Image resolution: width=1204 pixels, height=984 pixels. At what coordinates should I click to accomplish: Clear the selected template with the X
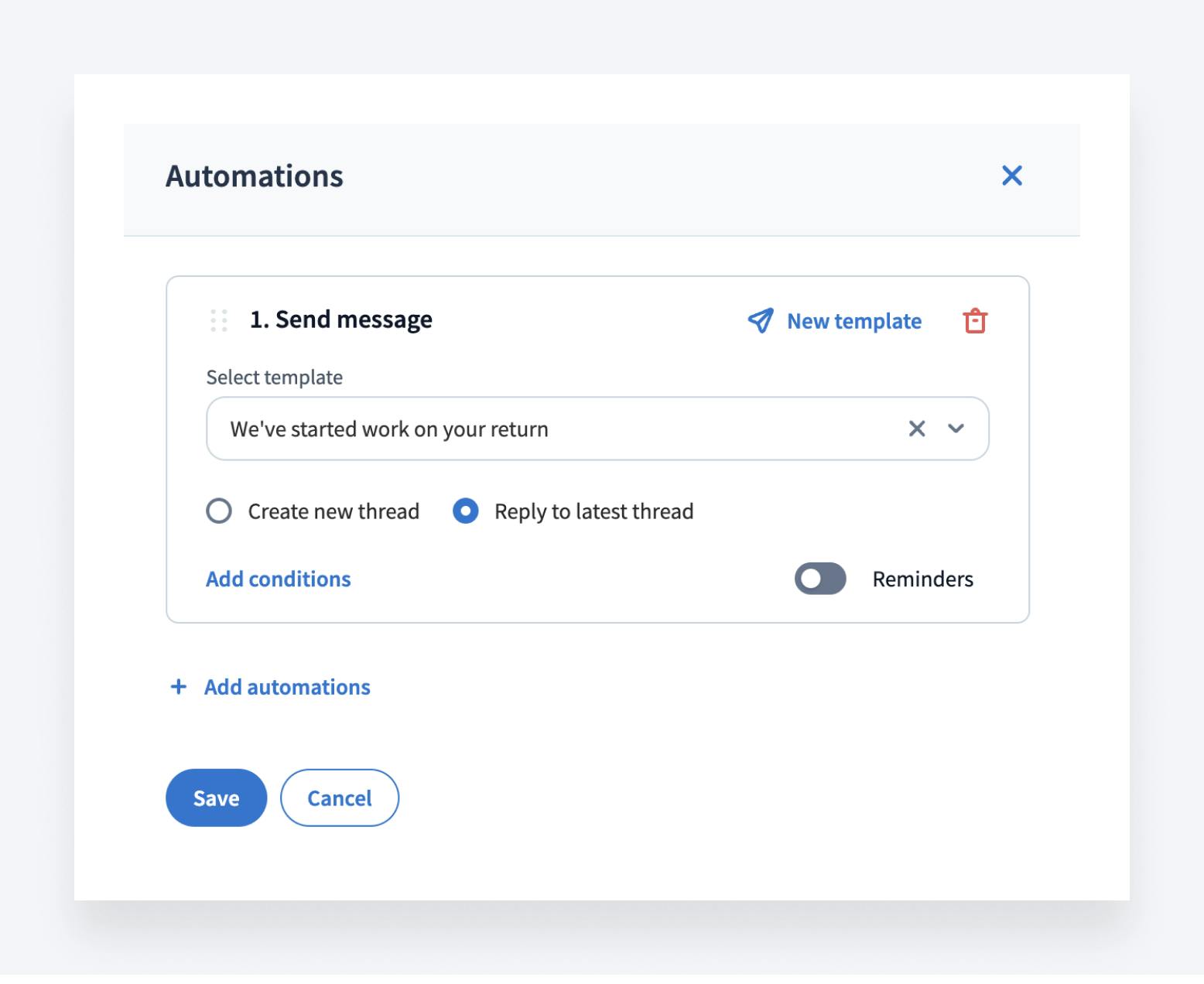click(917, 429)
